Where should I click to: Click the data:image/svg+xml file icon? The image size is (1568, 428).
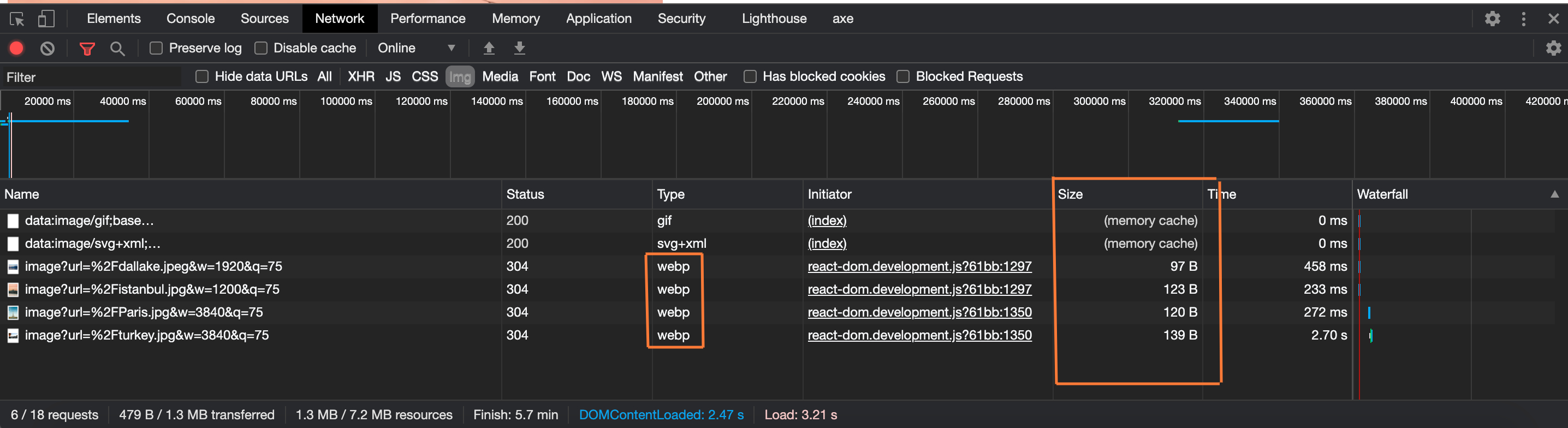coord(13,244)
